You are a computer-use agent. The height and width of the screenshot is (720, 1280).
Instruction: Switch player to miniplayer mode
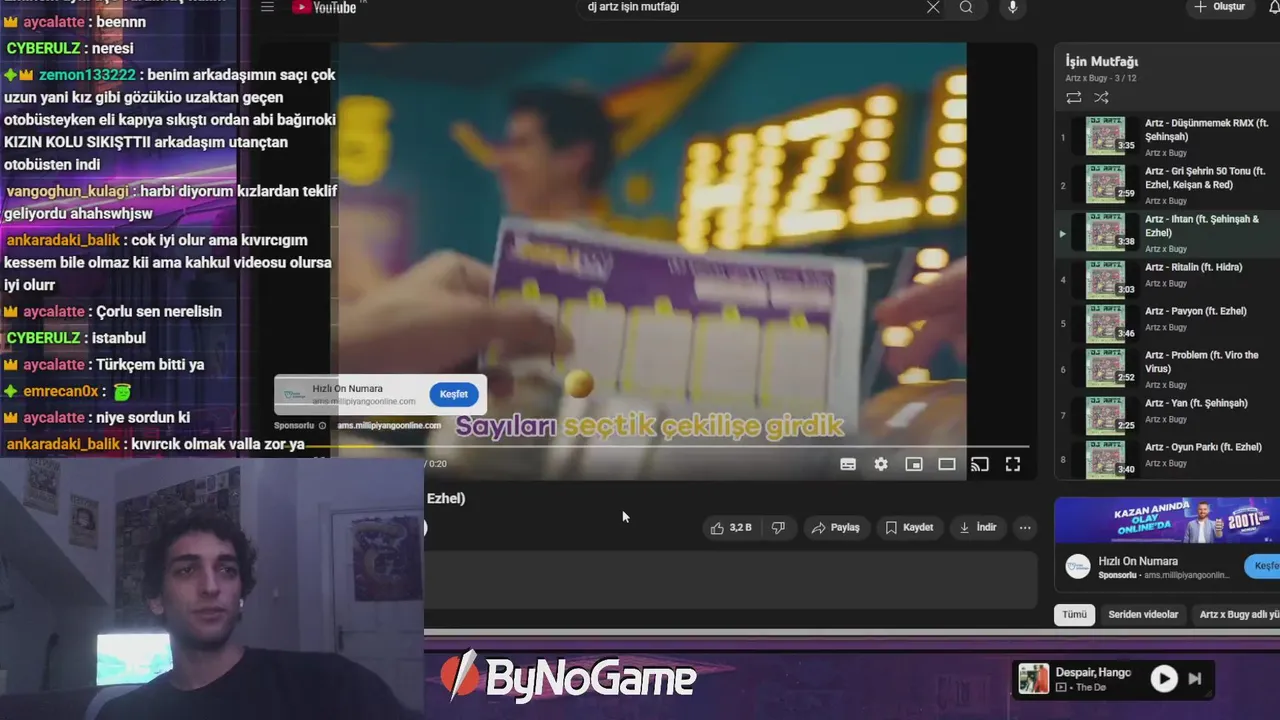tap(914, 464)
